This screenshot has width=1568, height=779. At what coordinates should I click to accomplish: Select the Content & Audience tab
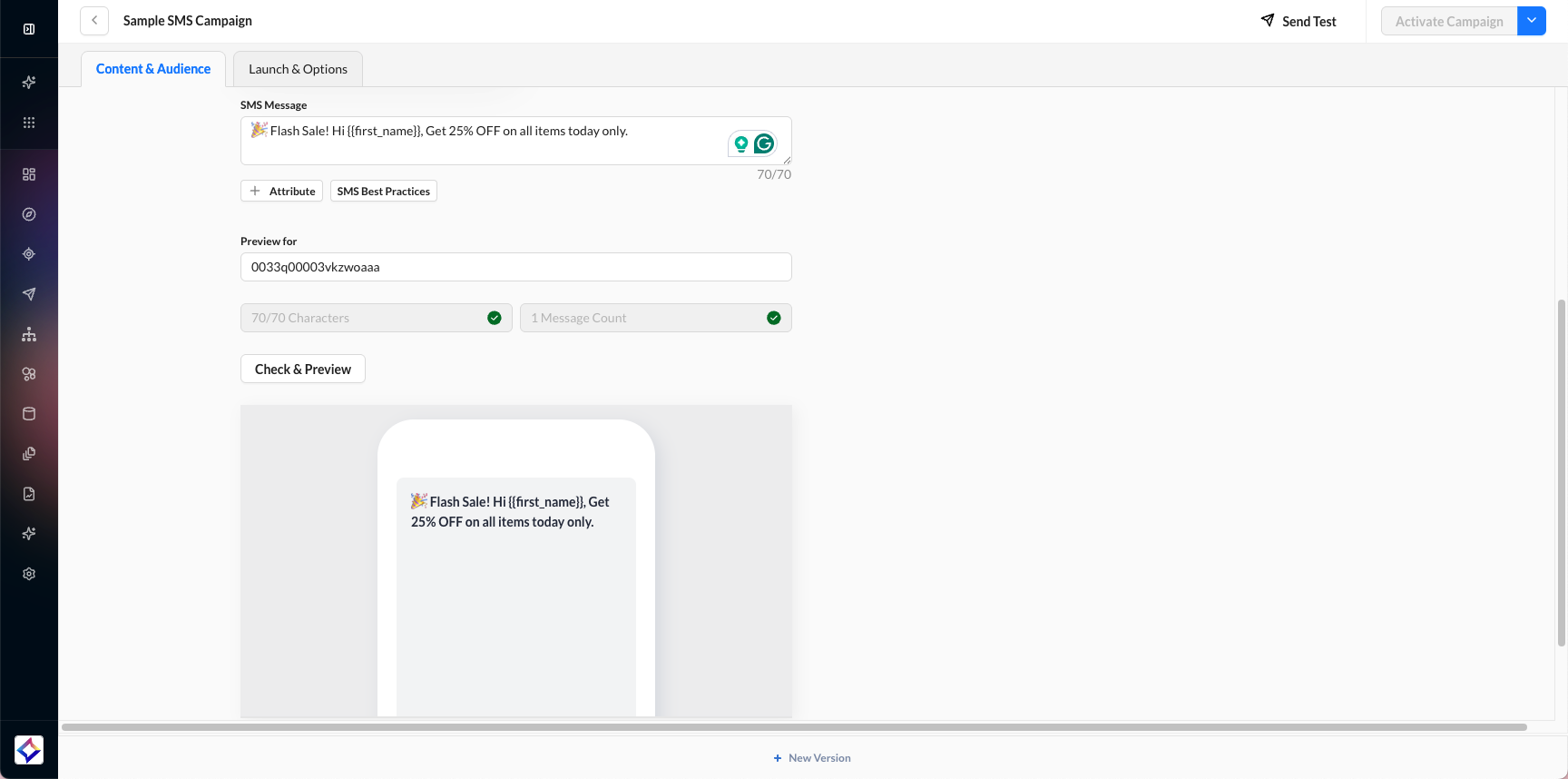pyautogui.click(x=153, y=69)
